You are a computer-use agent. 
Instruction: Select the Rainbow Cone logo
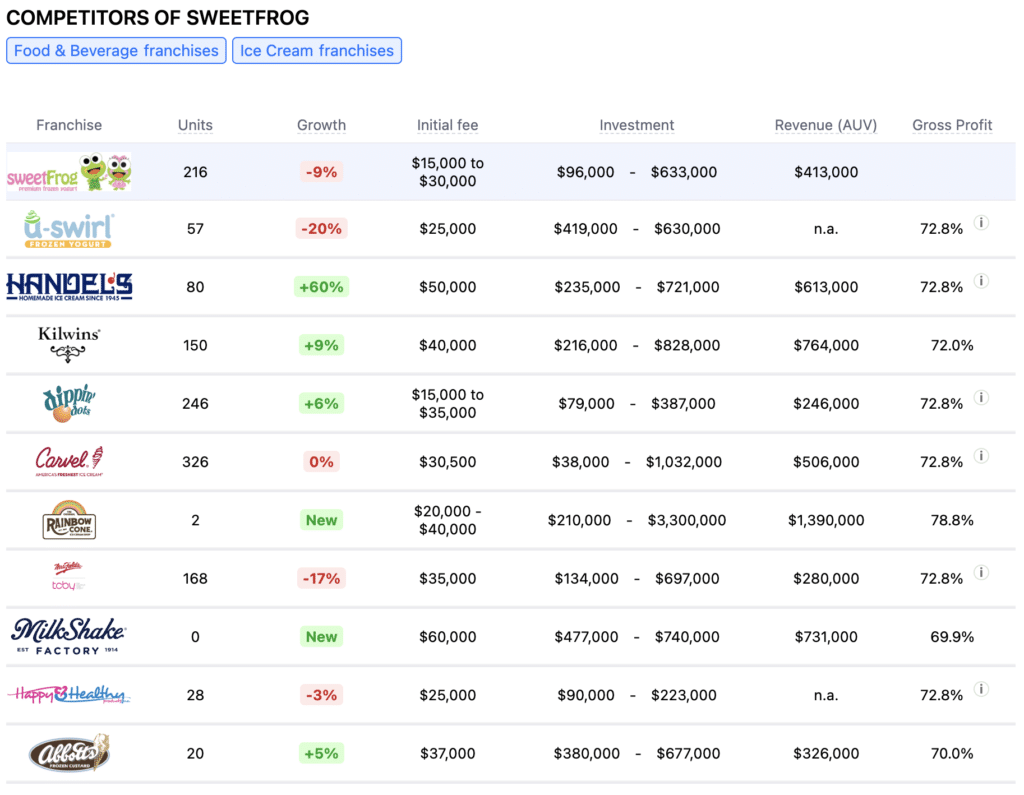click(69, 520)
